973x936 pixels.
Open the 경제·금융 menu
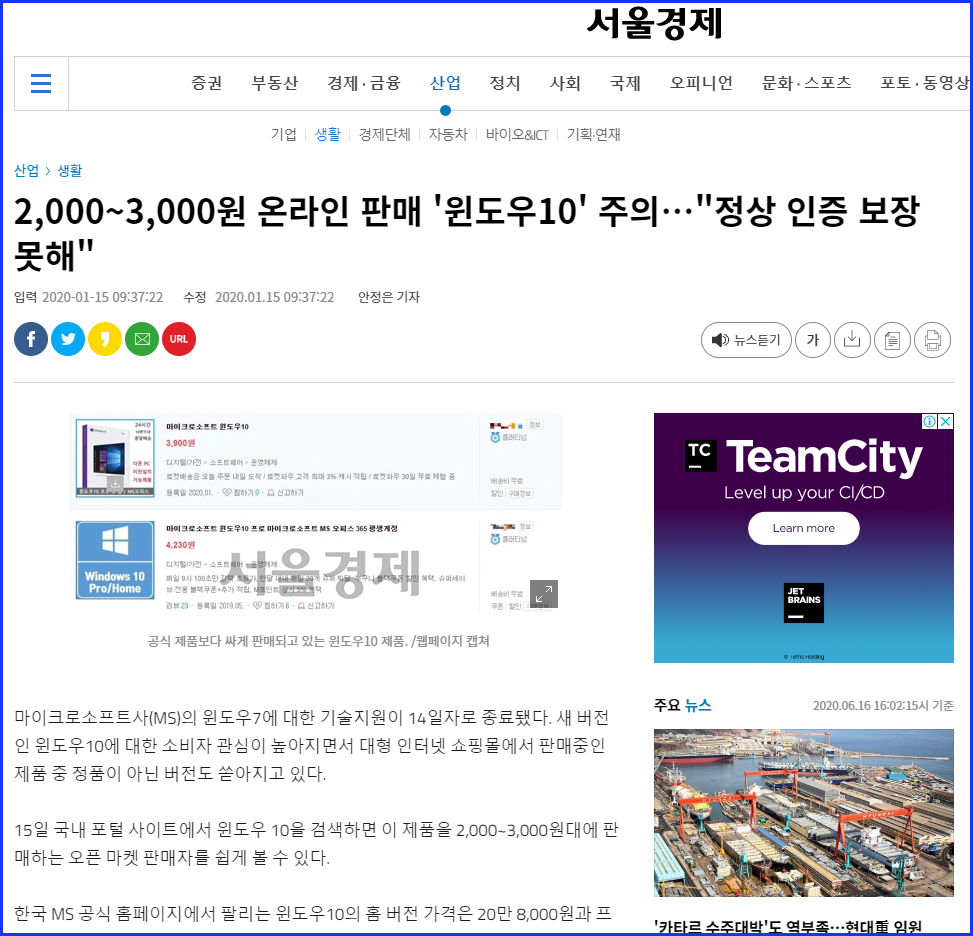click(x=364, y=83)
